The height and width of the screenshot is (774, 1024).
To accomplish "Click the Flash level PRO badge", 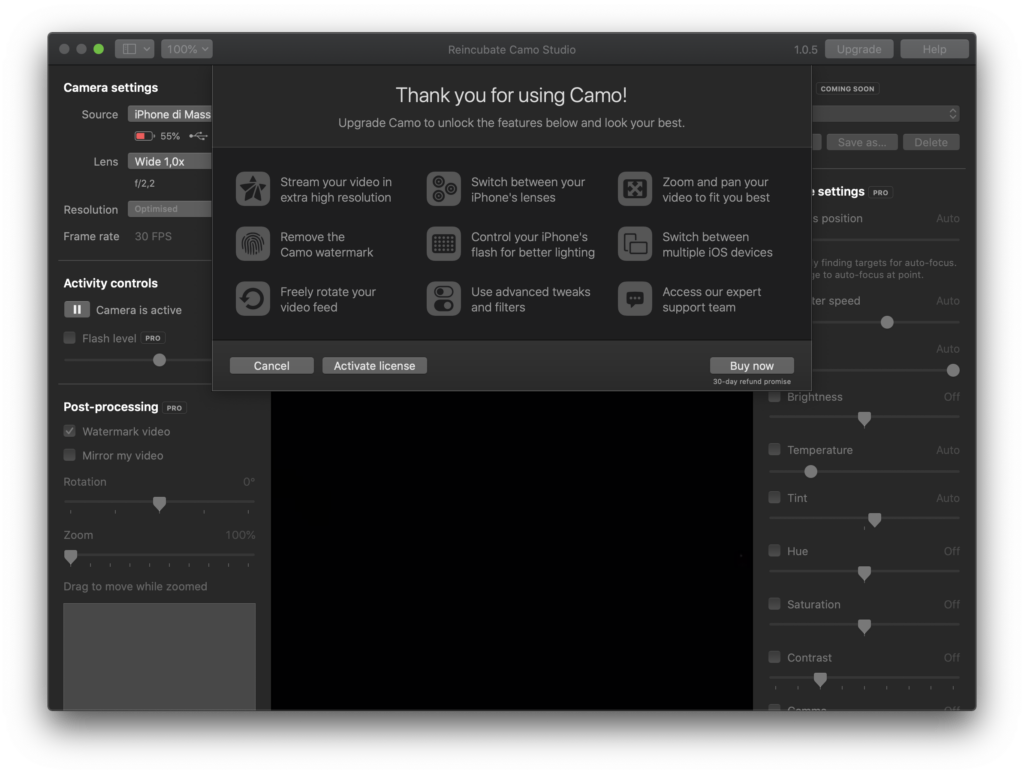I will click(153, 338).
